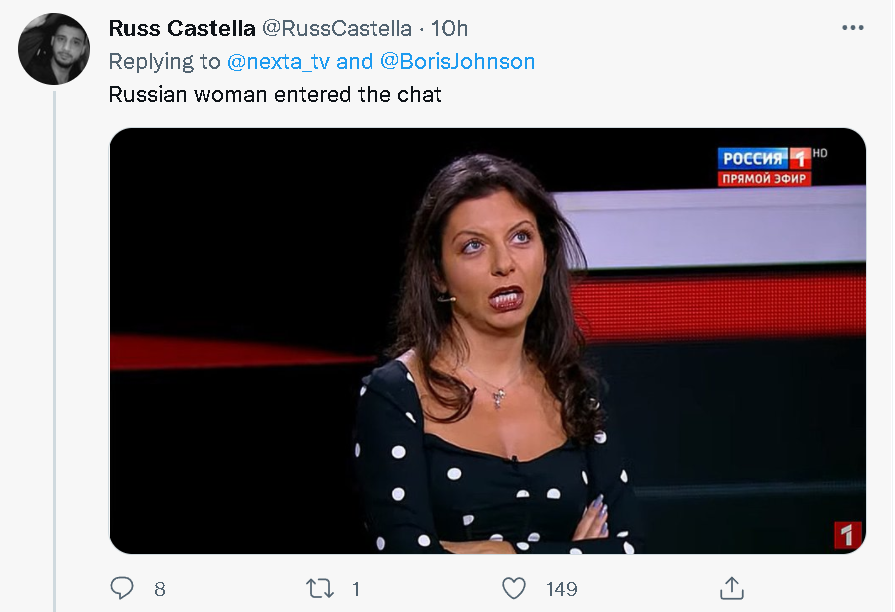This screenshot has width=895, height=612.
Task: Open the @RussCastella handle link
Action: point(341,28)
